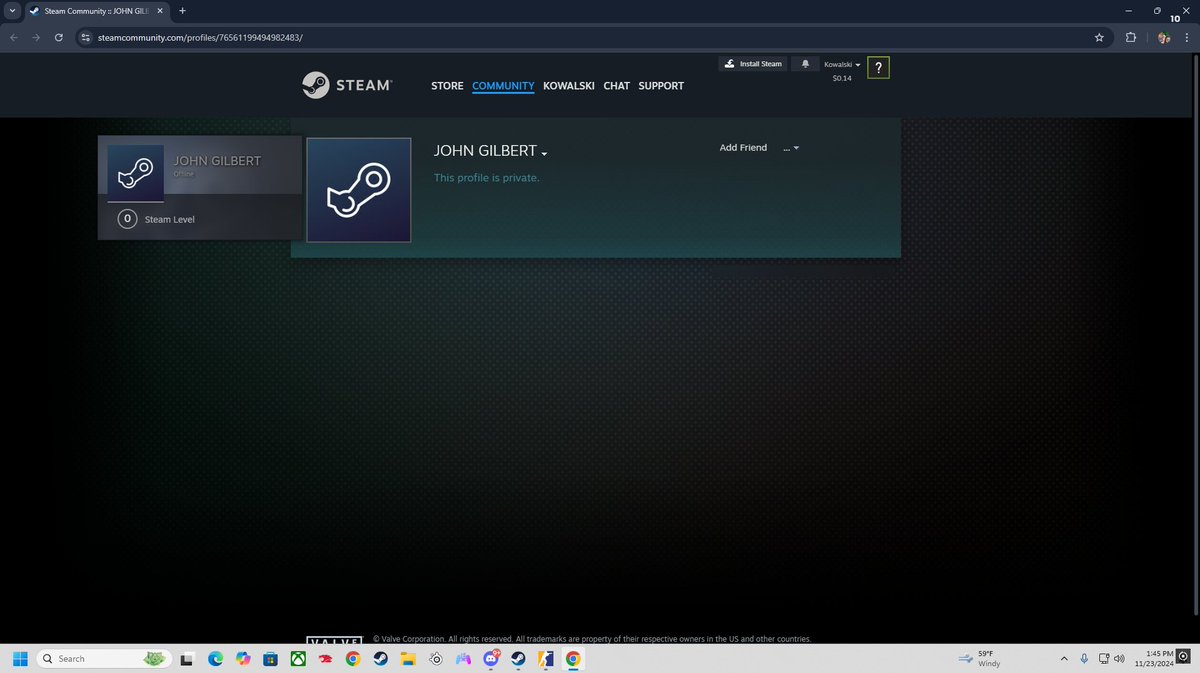Expand the Kowalski account dropdown

[842, 65]
